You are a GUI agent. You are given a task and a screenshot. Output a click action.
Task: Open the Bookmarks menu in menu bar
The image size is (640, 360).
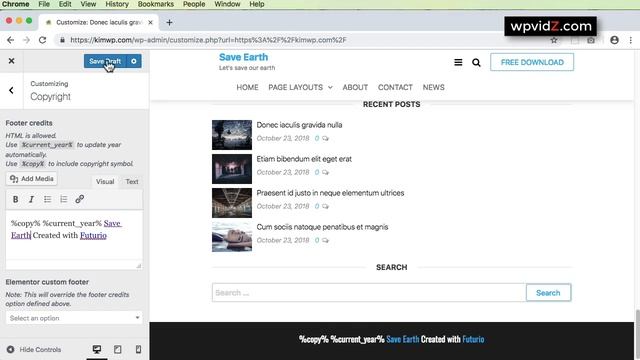tap(156, 4)
